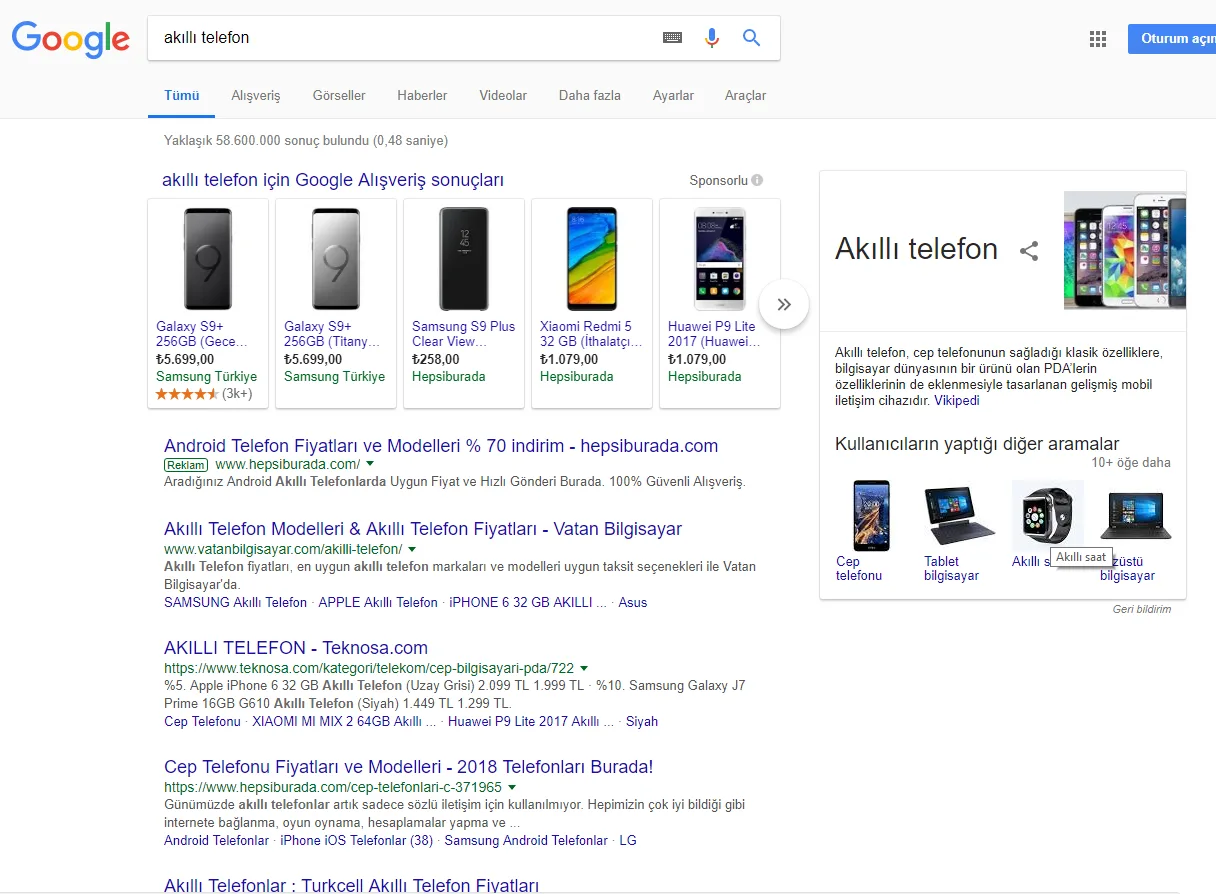Switch to the Görseller tab
Screen dimensions: 1216x894
[339, 96]
